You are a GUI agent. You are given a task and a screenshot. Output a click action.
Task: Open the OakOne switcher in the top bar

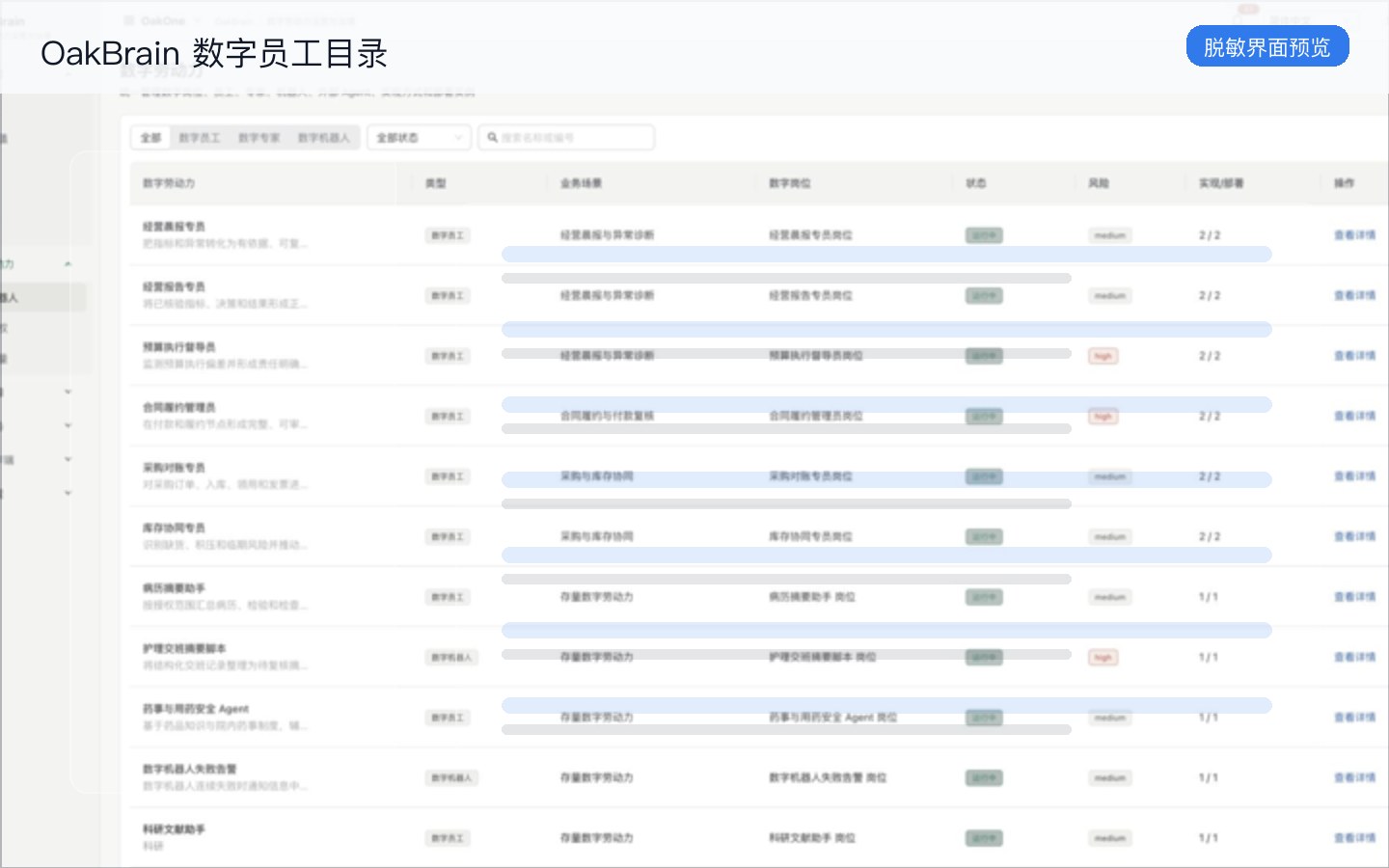(162, 20)
